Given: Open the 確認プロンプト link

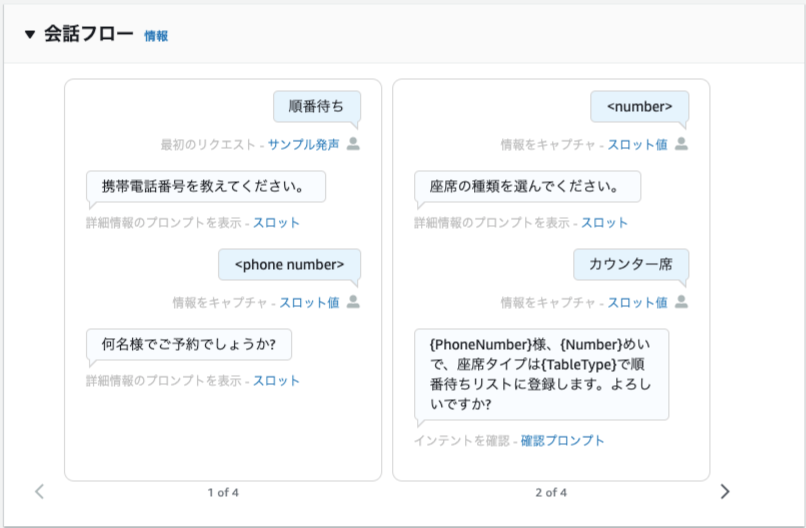Looking at the screenshot, I should point(562,441).
